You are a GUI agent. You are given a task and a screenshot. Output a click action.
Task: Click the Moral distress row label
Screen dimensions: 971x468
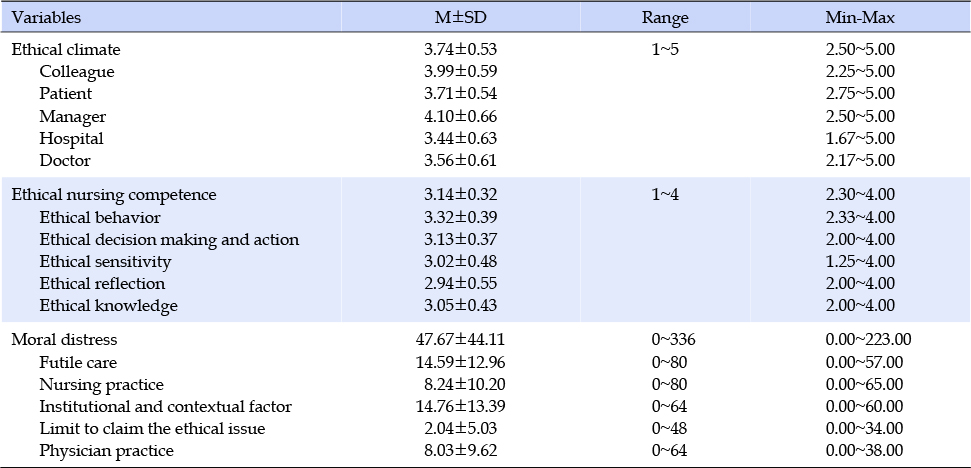[64, 340]
